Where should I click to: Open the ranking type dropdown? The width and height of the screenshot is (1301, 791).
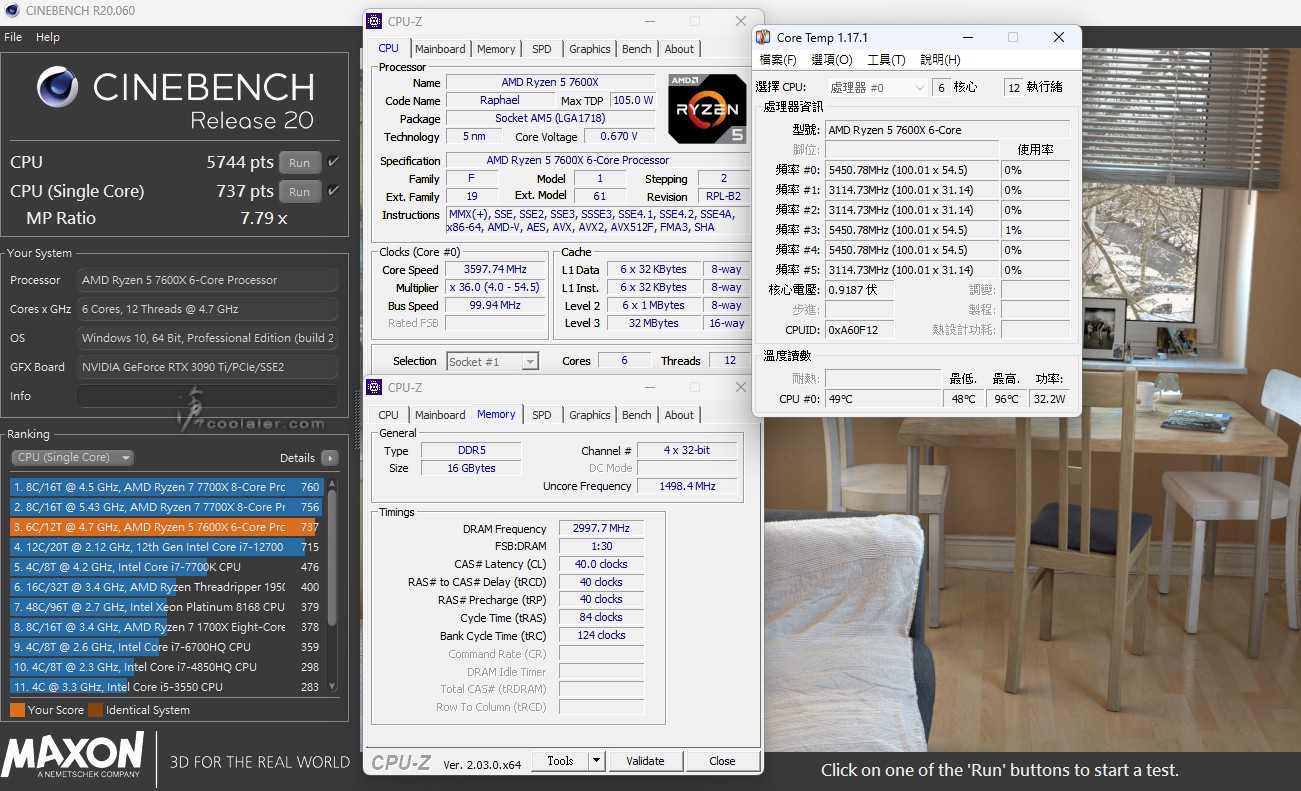pos(72,457)
